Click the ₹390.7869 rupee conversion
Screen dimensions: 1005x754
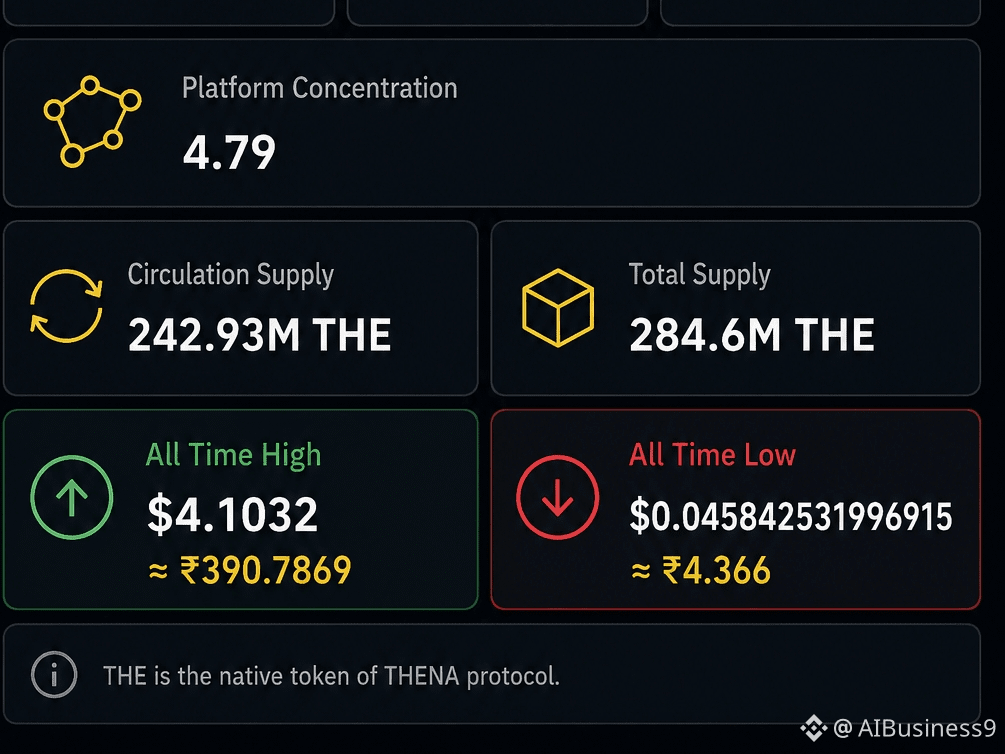250,570
